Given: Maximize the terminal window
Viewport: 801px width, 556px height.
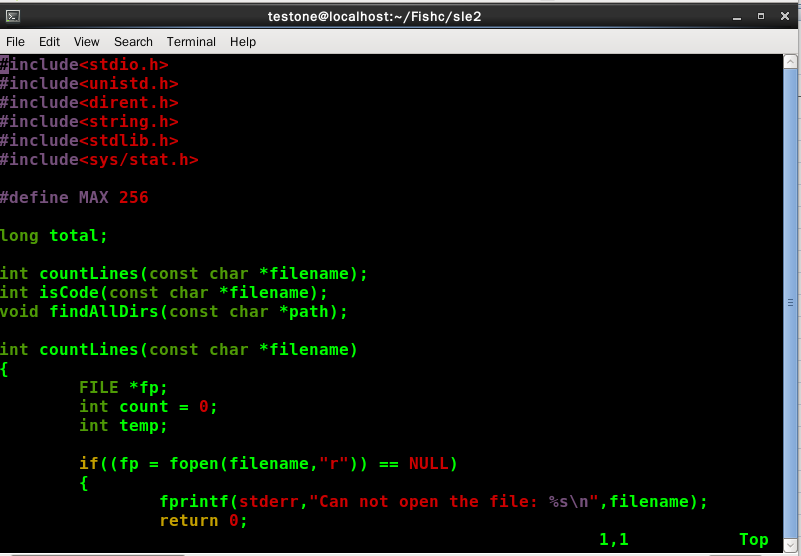Looking at the screenshot, I should click(760, 16).
